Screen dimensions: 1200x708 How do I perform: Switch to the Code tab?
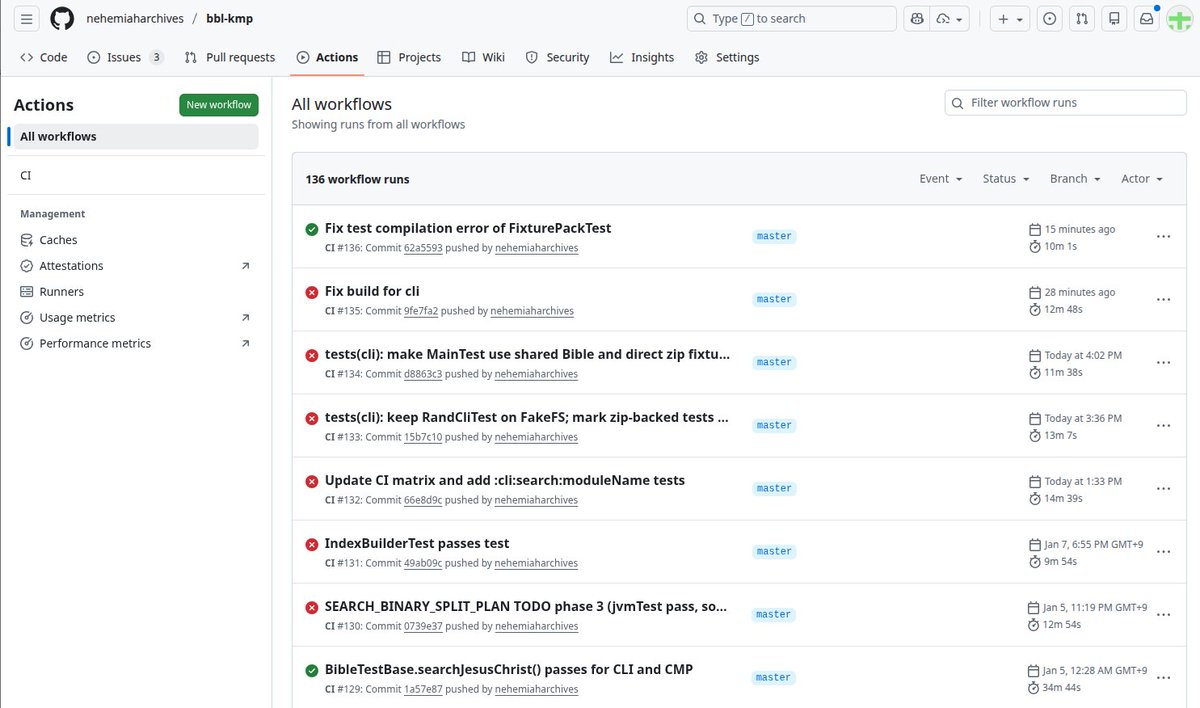(x=44, y=58)
